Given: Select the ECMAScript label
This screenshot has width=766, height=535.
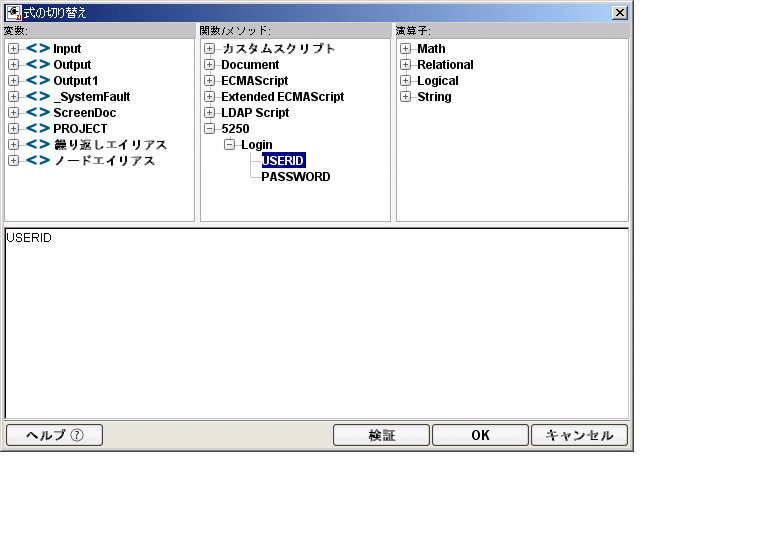Looking at the screenshot, I should 255,81.
